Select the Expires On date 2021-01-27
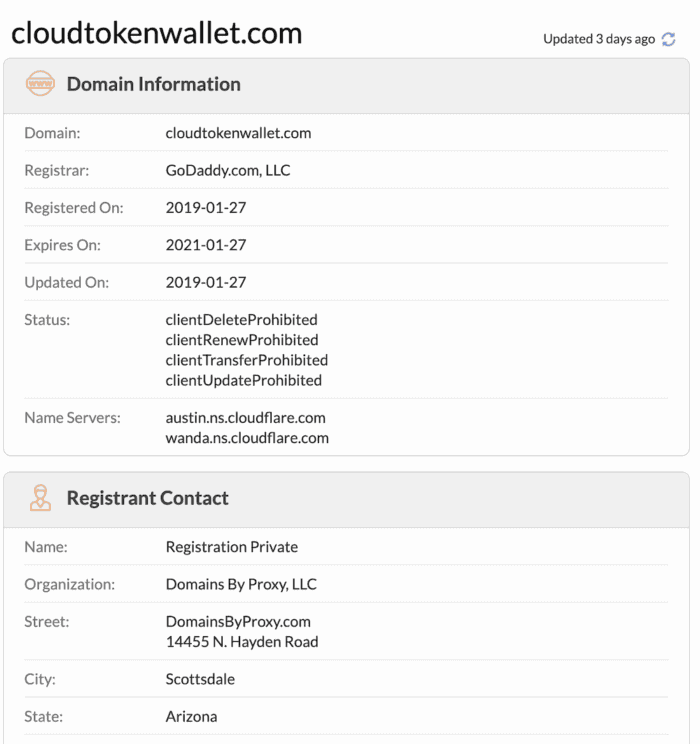 click(205, 245)
